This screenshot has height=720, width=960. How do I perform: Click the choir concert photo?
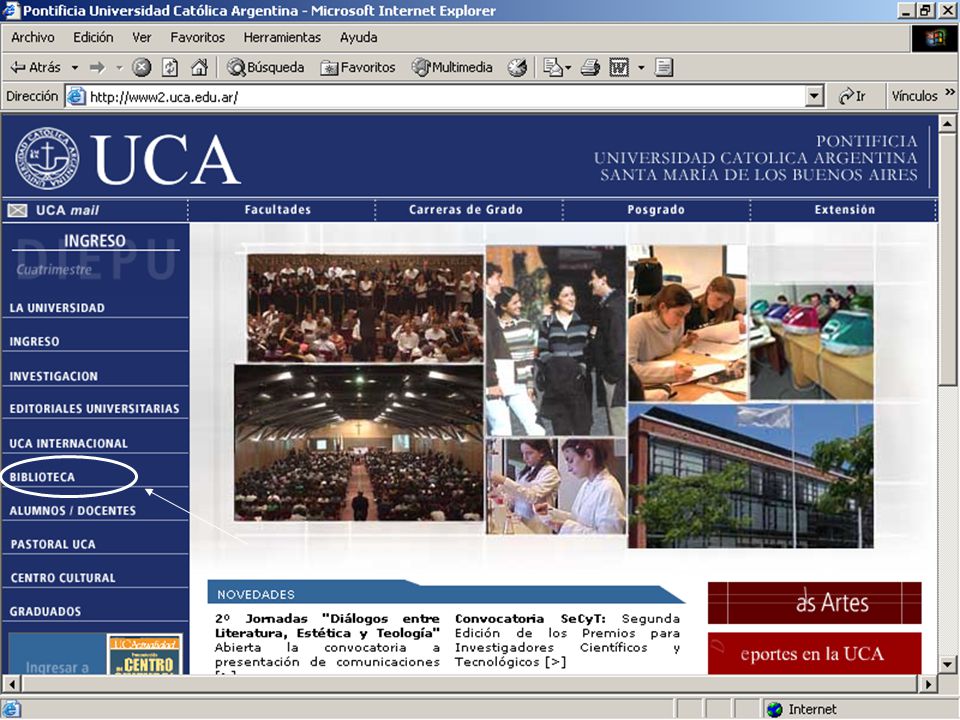(x=365, y=308)
